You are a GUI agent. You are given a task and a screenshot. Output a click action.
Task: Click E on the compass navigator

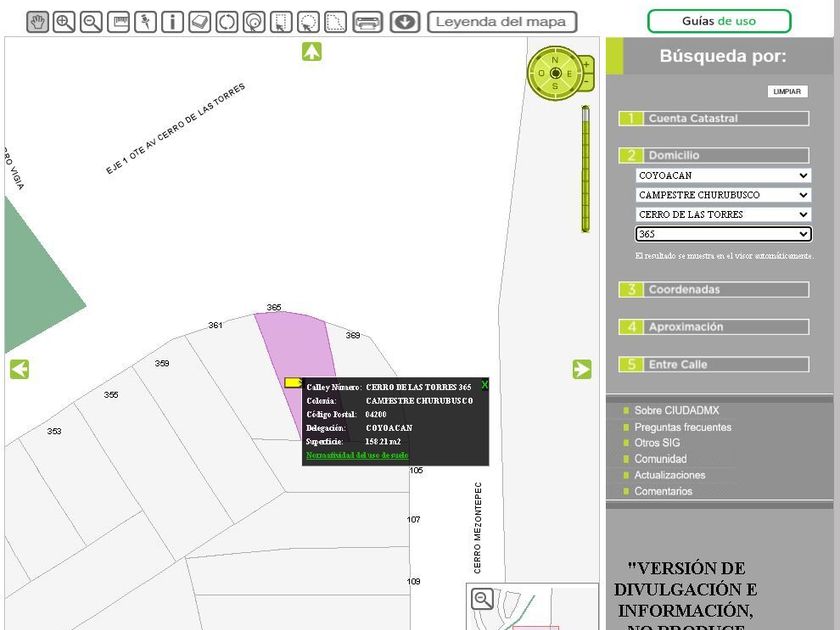(x=569, y=73)
